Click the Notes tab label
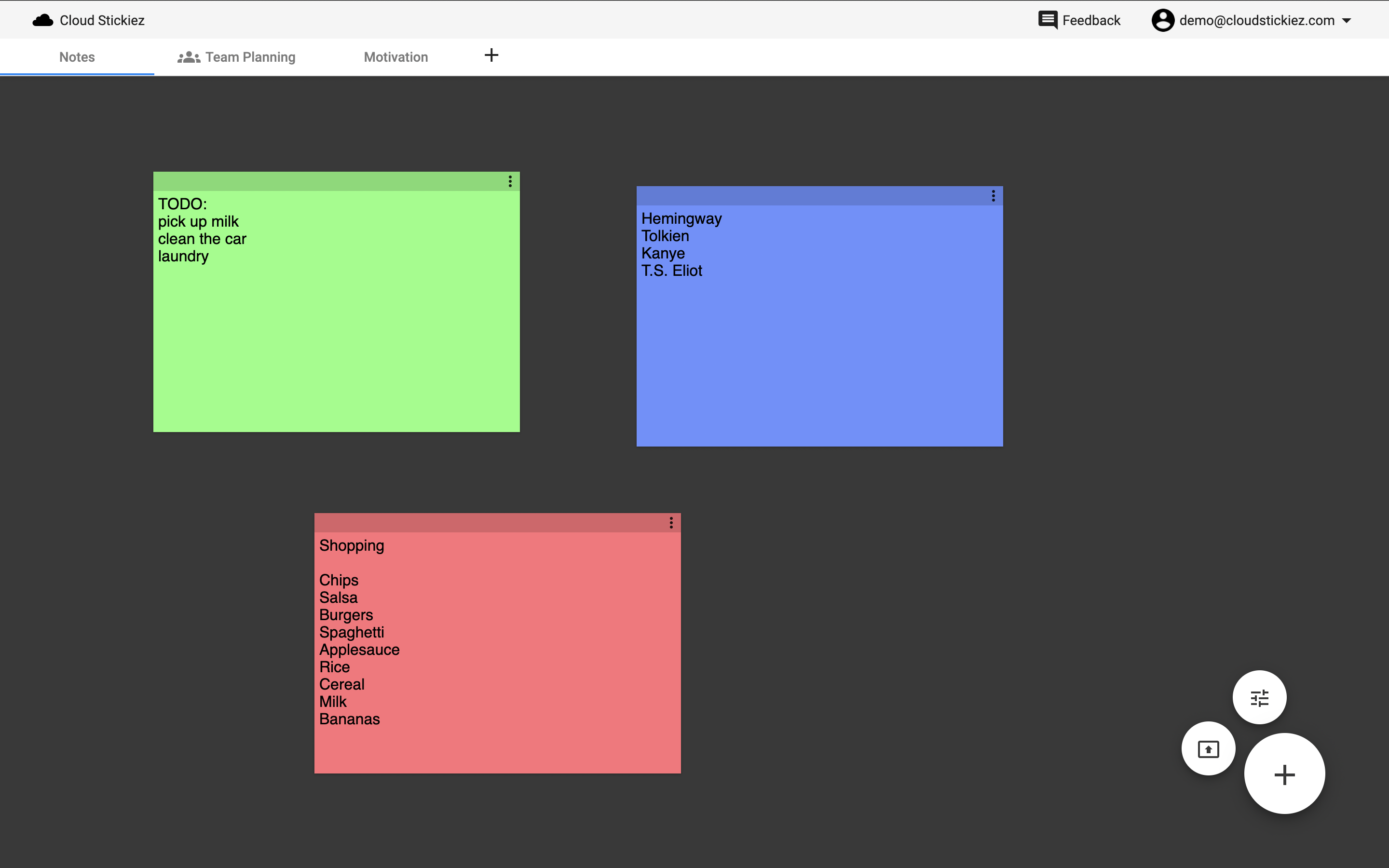The image size is (1389, 868). (x=76, y=56)
